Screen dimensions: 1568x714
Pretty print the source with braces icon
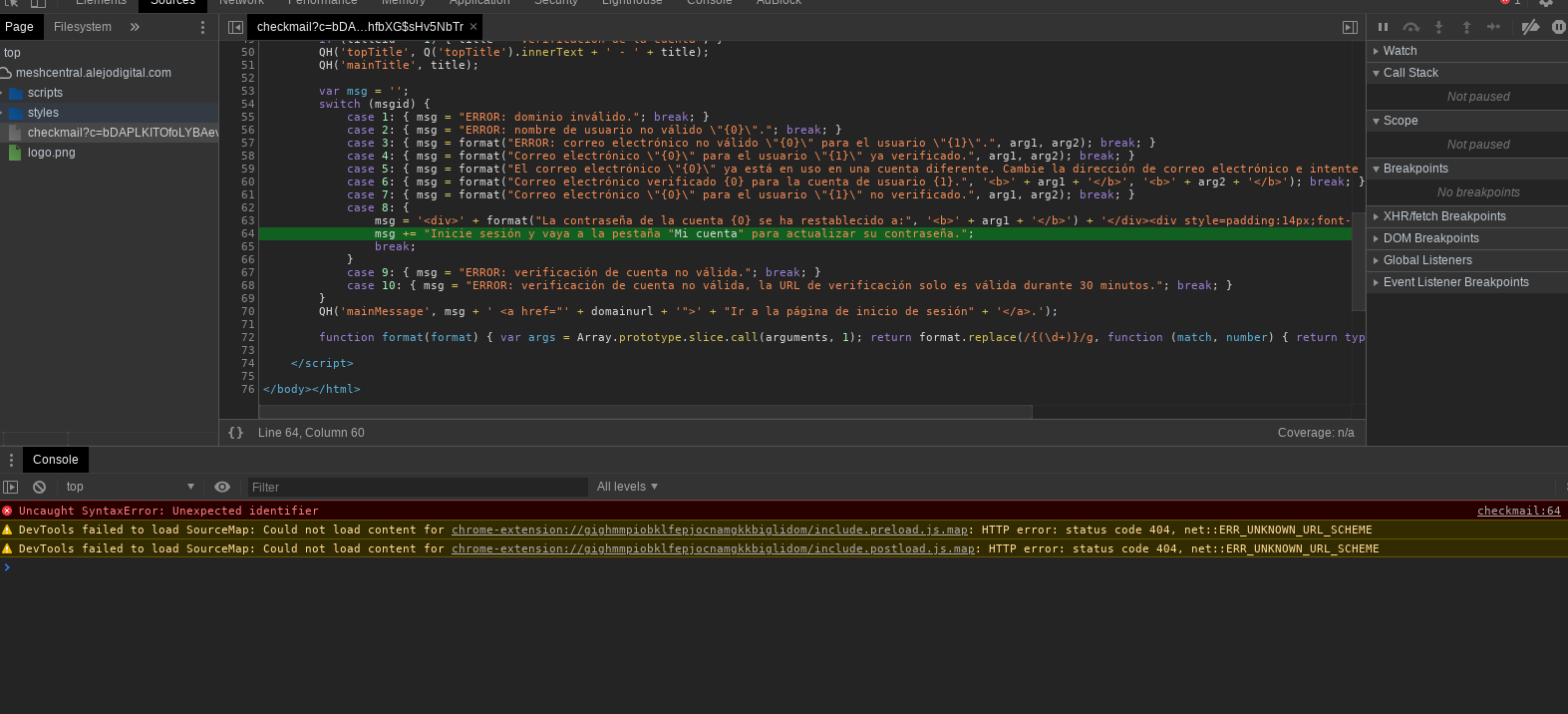tap(235, 433)
